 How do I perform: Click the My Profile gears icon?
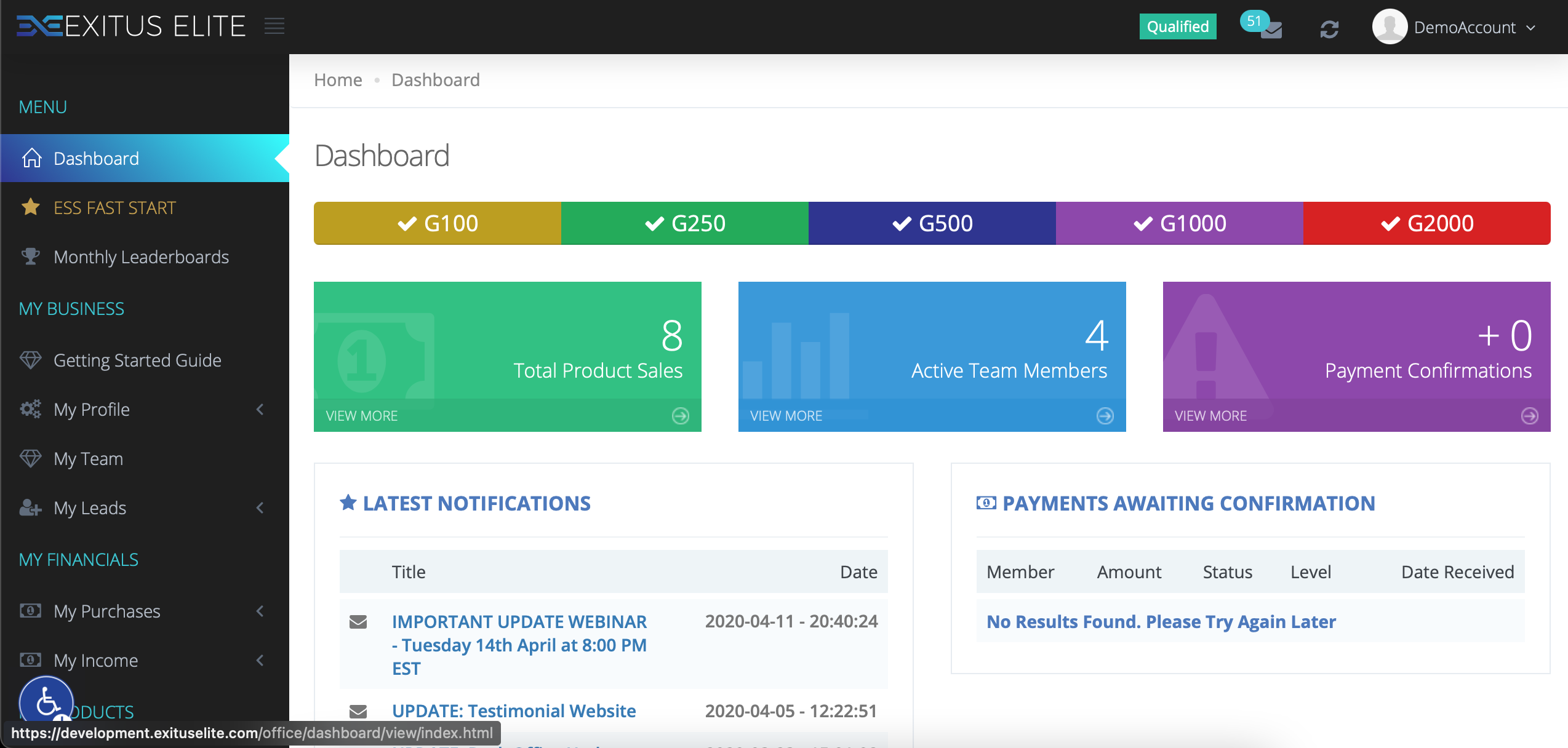31,408
